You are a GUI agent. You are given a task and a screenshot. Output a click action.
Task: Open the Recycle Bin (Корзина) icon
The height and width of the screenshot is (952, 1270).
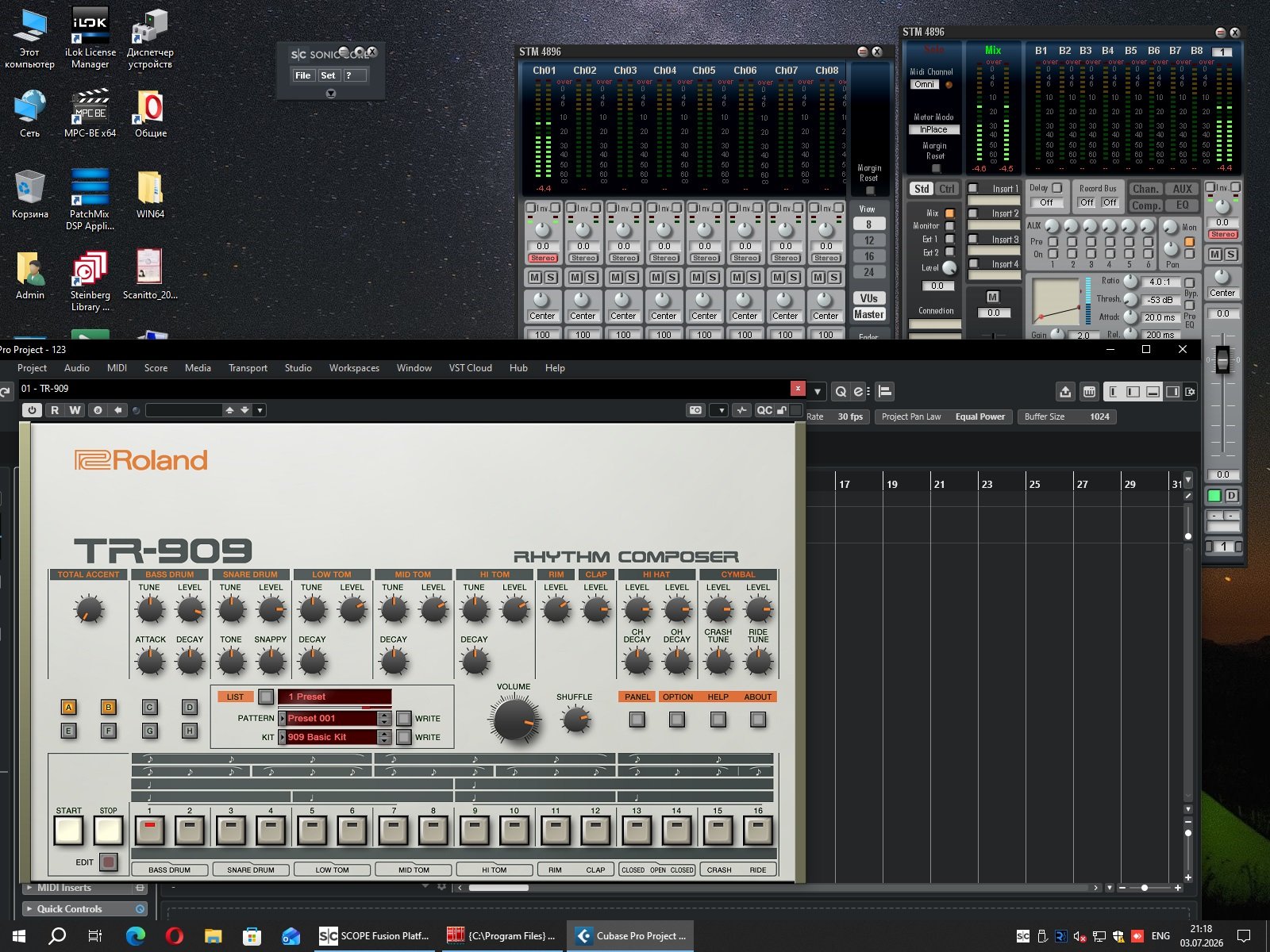(x=29, y=194)
